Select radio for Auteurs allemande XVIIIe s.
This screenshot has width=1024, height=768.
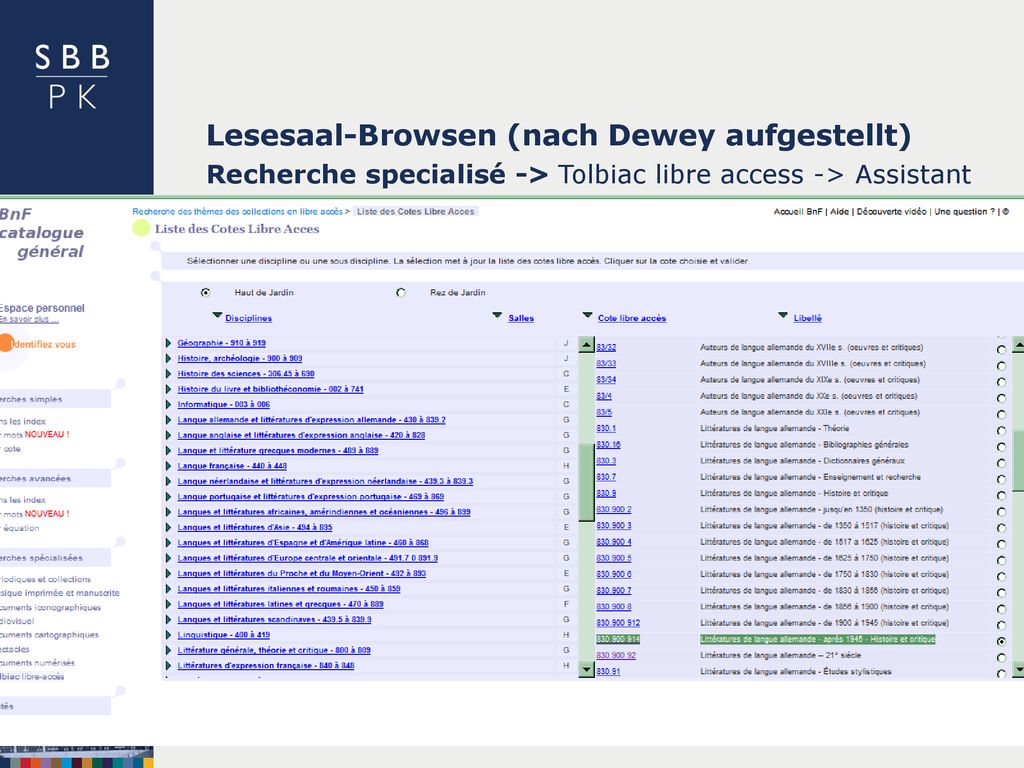1001,366
